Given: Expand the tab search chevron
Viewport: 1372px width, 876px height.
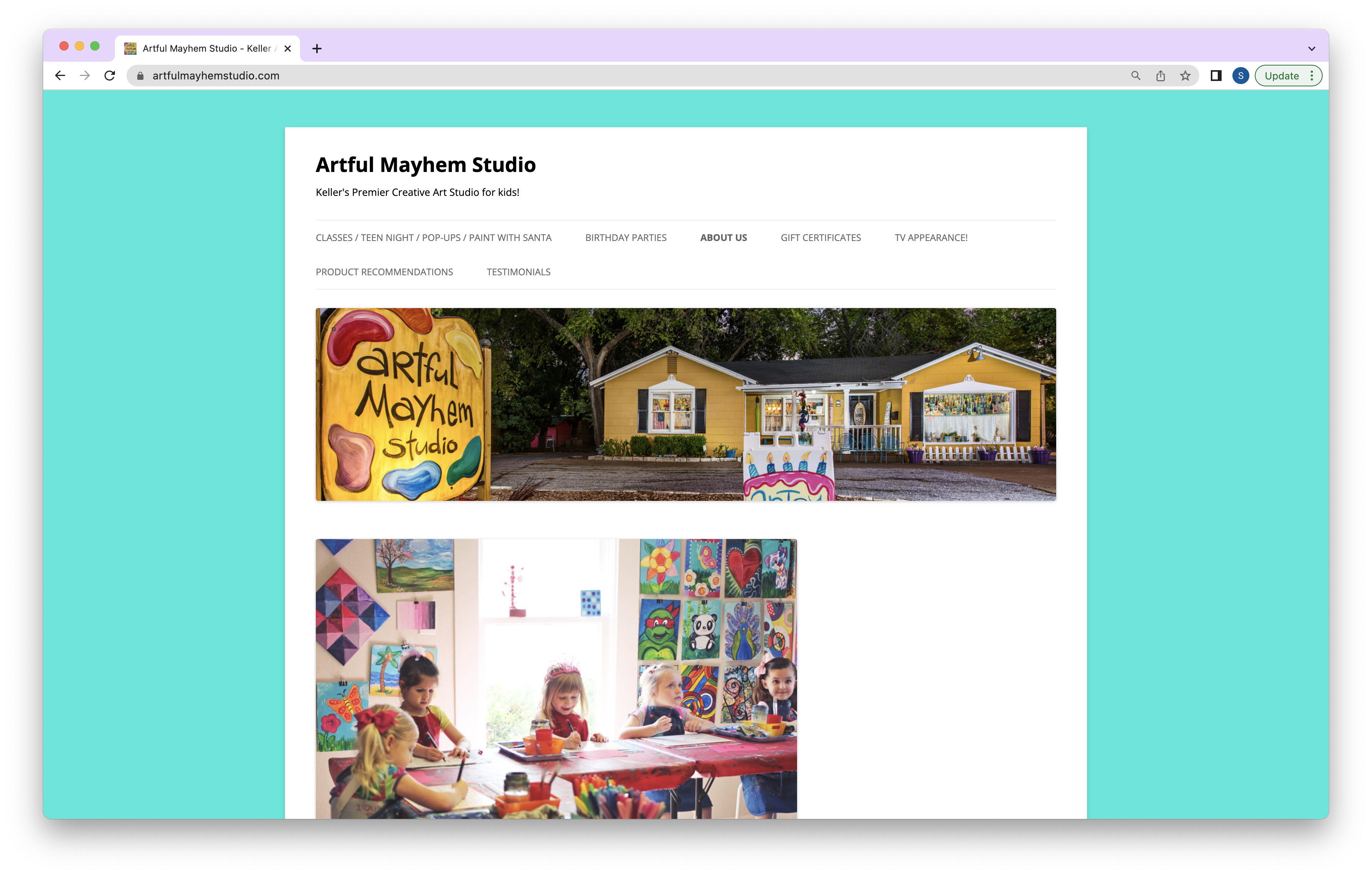Looking at the screenshot, I should [1311, 49].
